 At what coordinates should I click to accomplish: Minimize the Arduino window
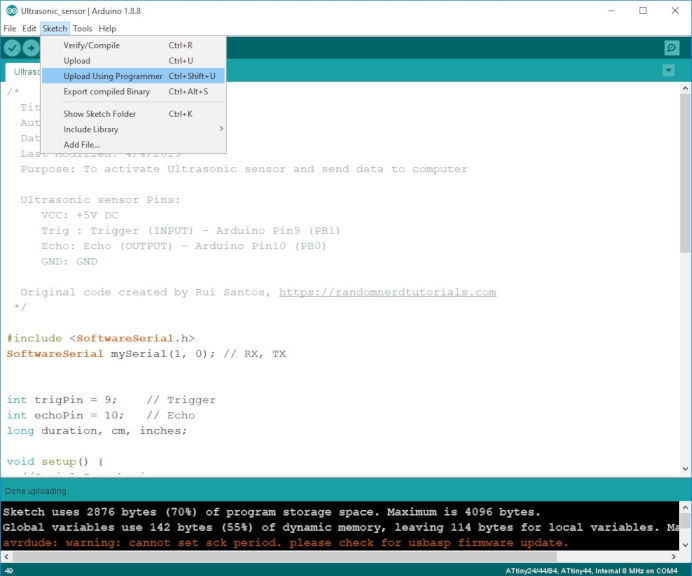click(612, 11)
